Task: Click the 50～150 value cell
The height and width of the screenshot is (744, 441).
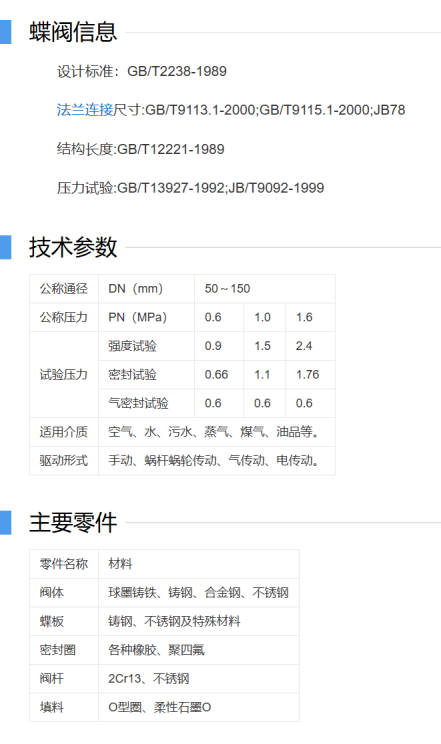Action: tap(265, 288)
